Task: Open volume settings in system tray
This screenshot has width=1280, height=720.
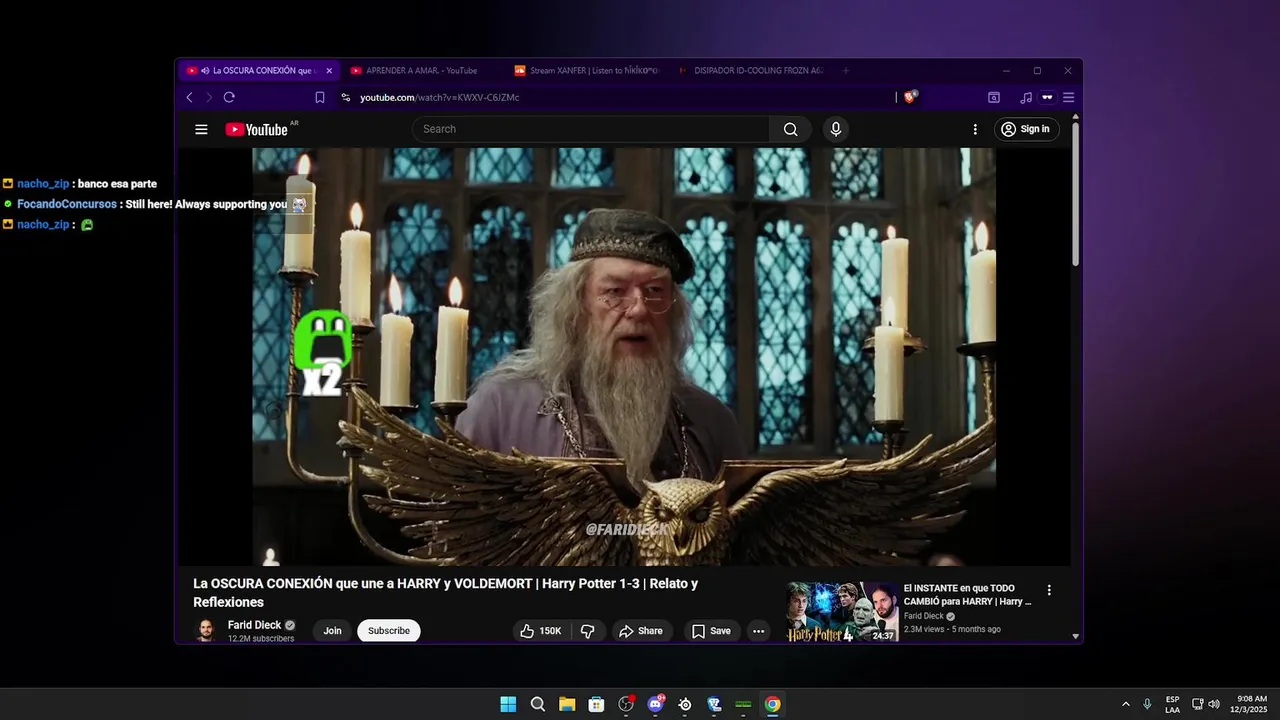Action: click(1214, 704)
